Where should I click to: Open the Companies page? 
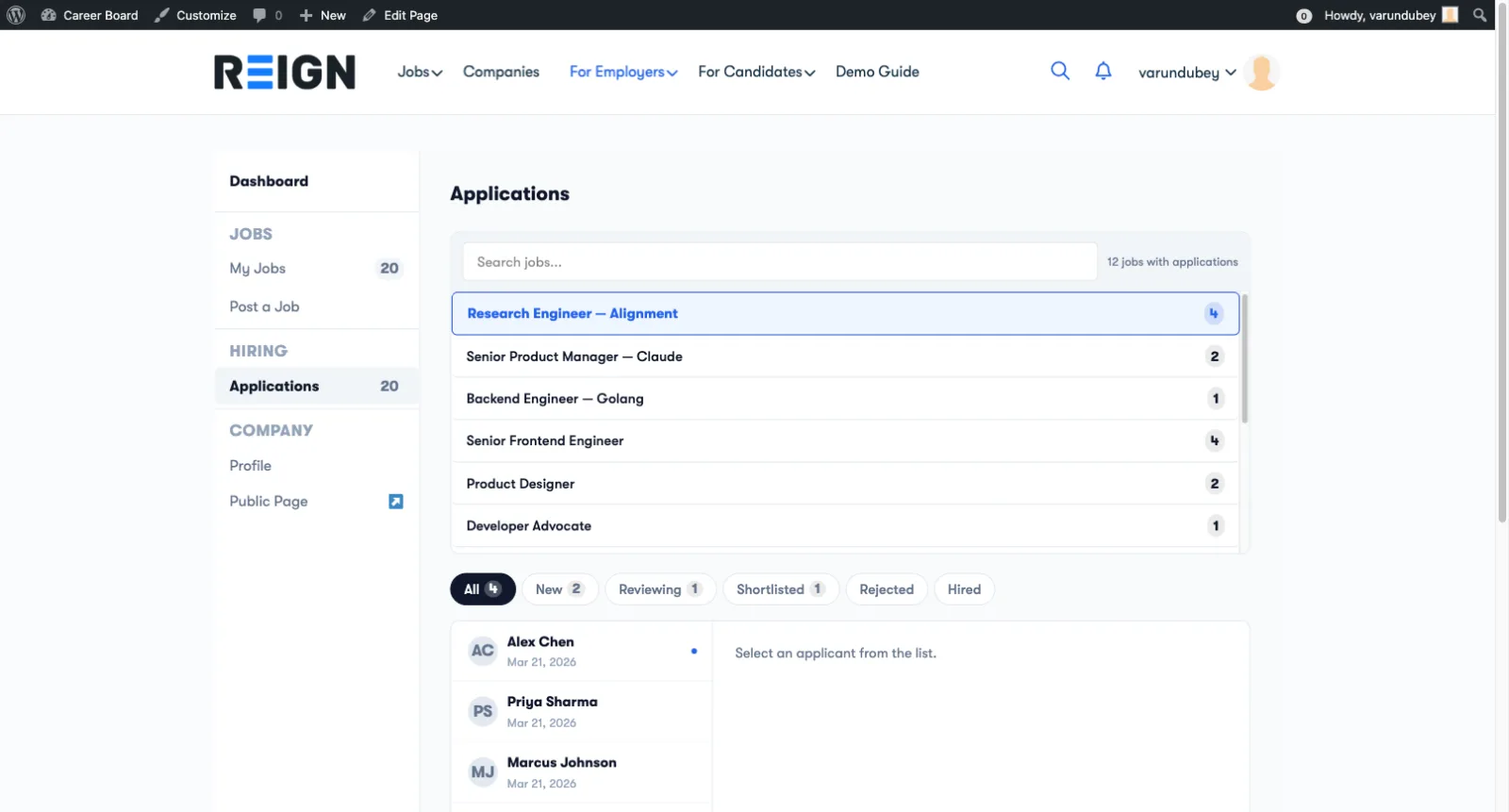click(501, 72)
